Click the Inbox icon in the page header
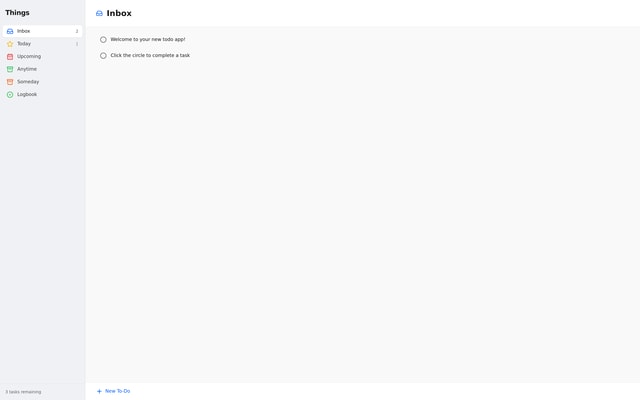This screenshot has width=640, height=400. point(99,14)
